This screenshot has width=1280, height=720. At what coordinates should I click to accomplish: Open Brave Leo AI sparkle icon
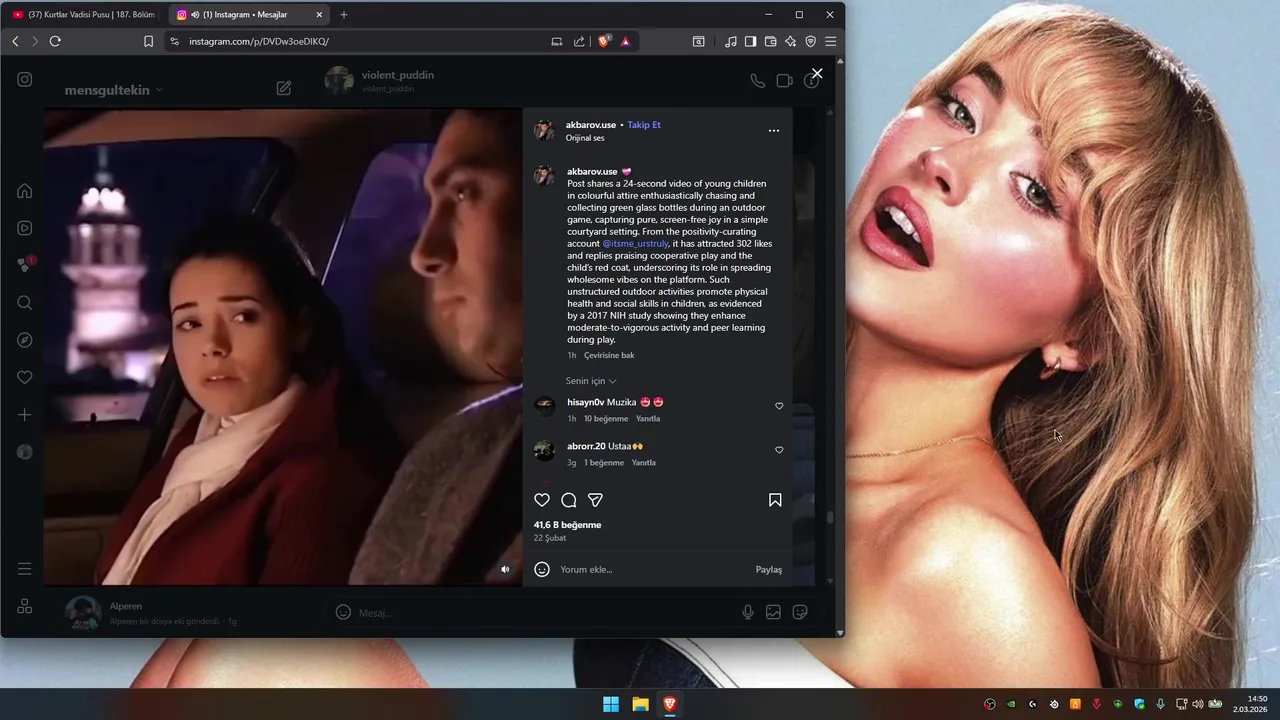[x=790, y=41]
